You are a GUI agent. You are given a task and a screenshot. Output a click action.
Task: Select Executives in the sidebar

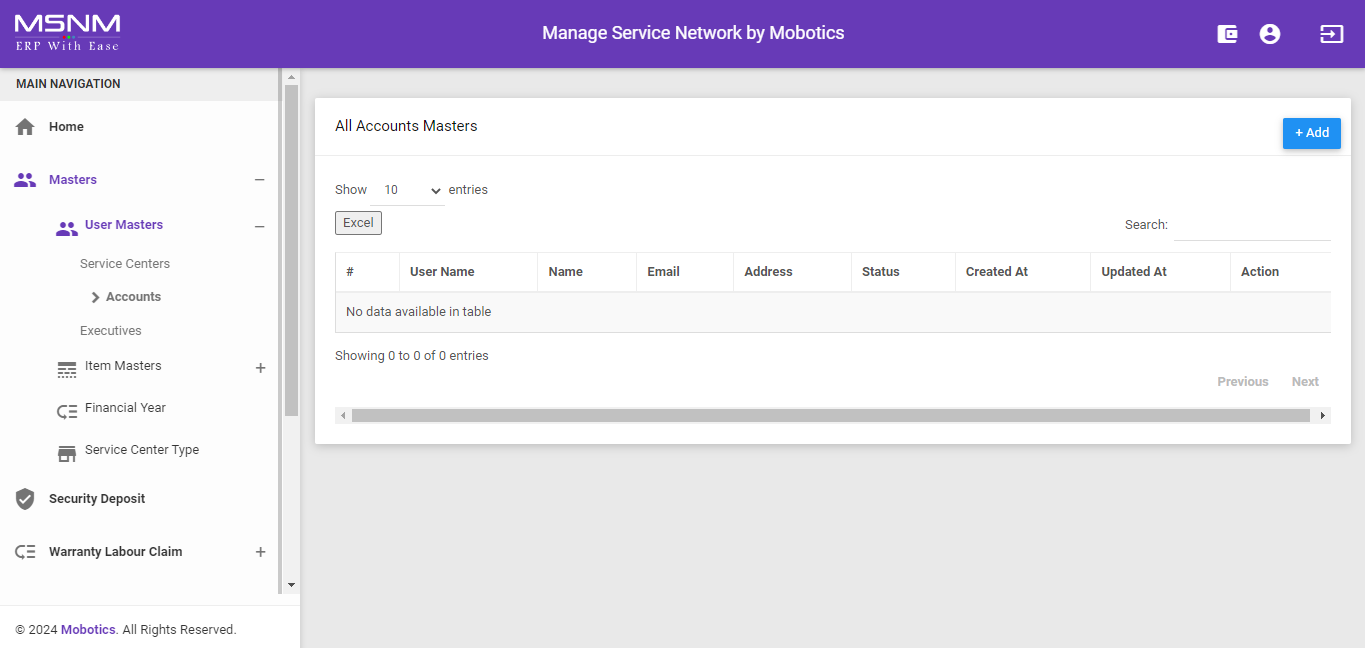[111, 331]
